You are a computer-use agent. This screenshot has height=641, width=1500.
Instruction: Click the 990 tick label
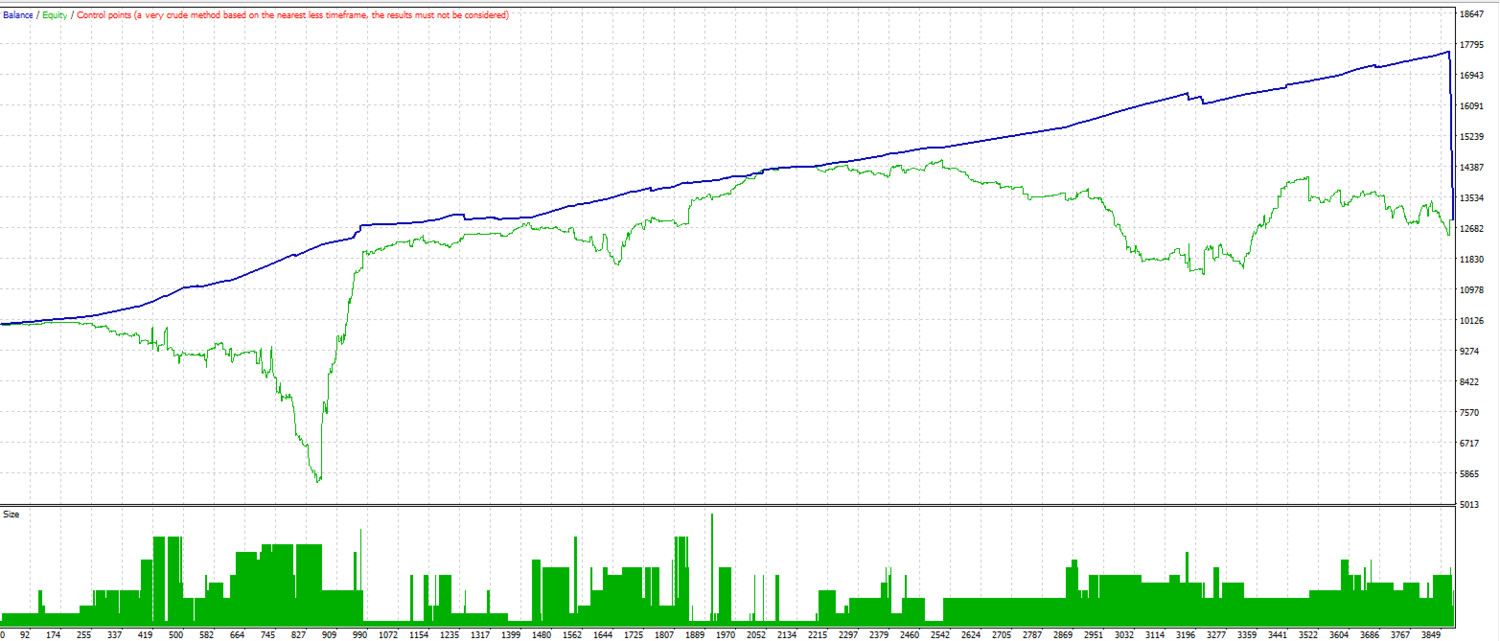(359, 635)
